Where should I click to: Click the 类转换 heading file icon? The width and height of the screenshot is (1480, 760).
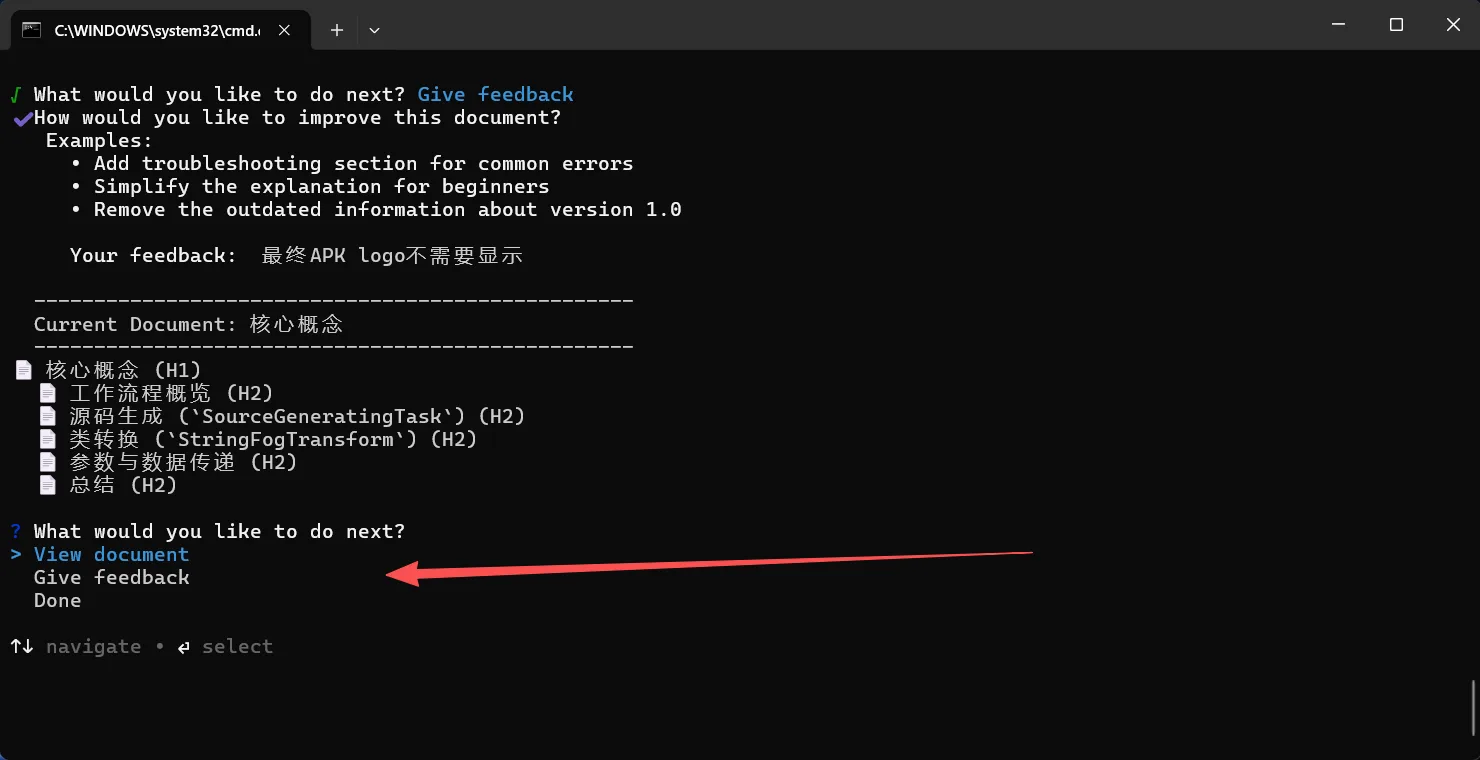click(x=47, y=439)
